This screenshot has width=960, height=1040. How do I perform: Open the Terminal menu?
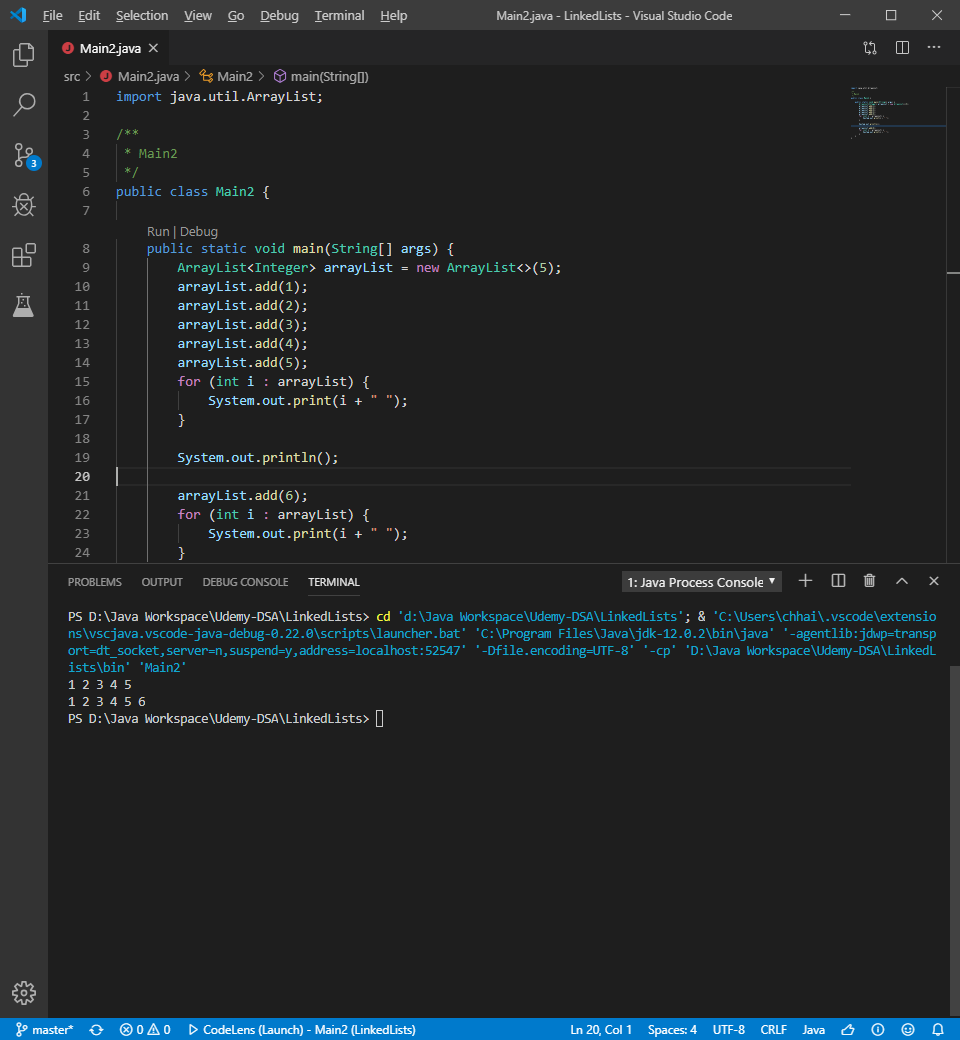click(339, 16)
